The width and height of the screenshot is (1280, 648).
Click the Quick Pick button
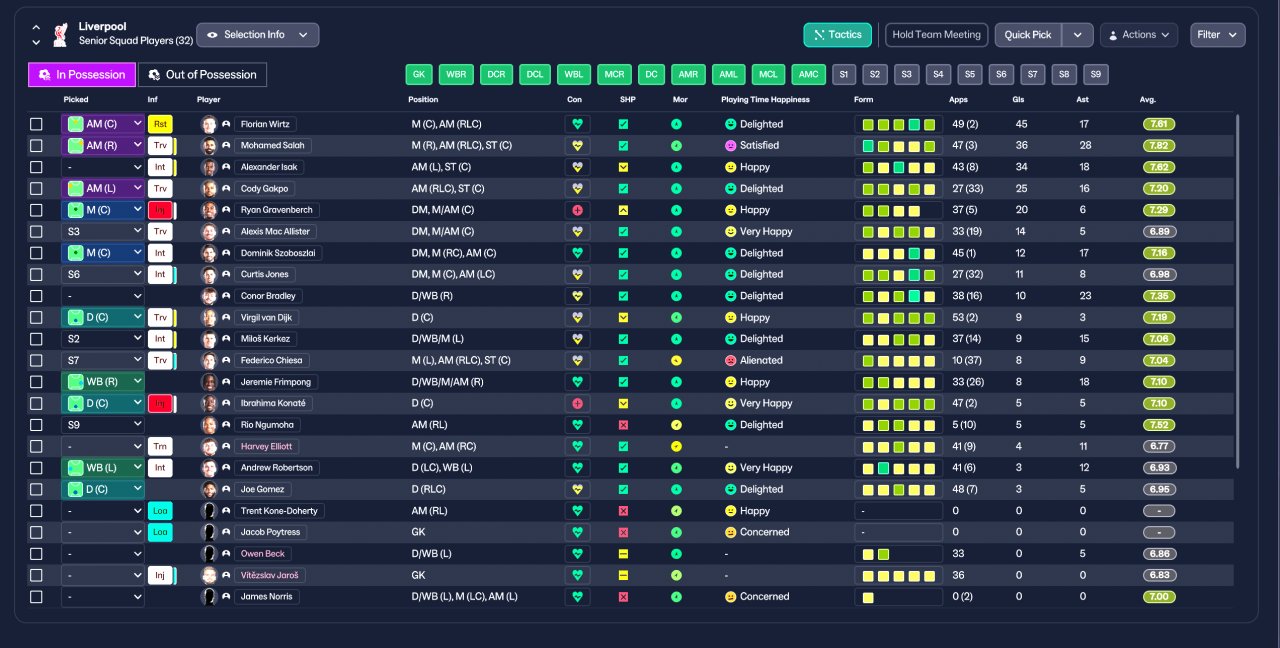point(1028,35)
